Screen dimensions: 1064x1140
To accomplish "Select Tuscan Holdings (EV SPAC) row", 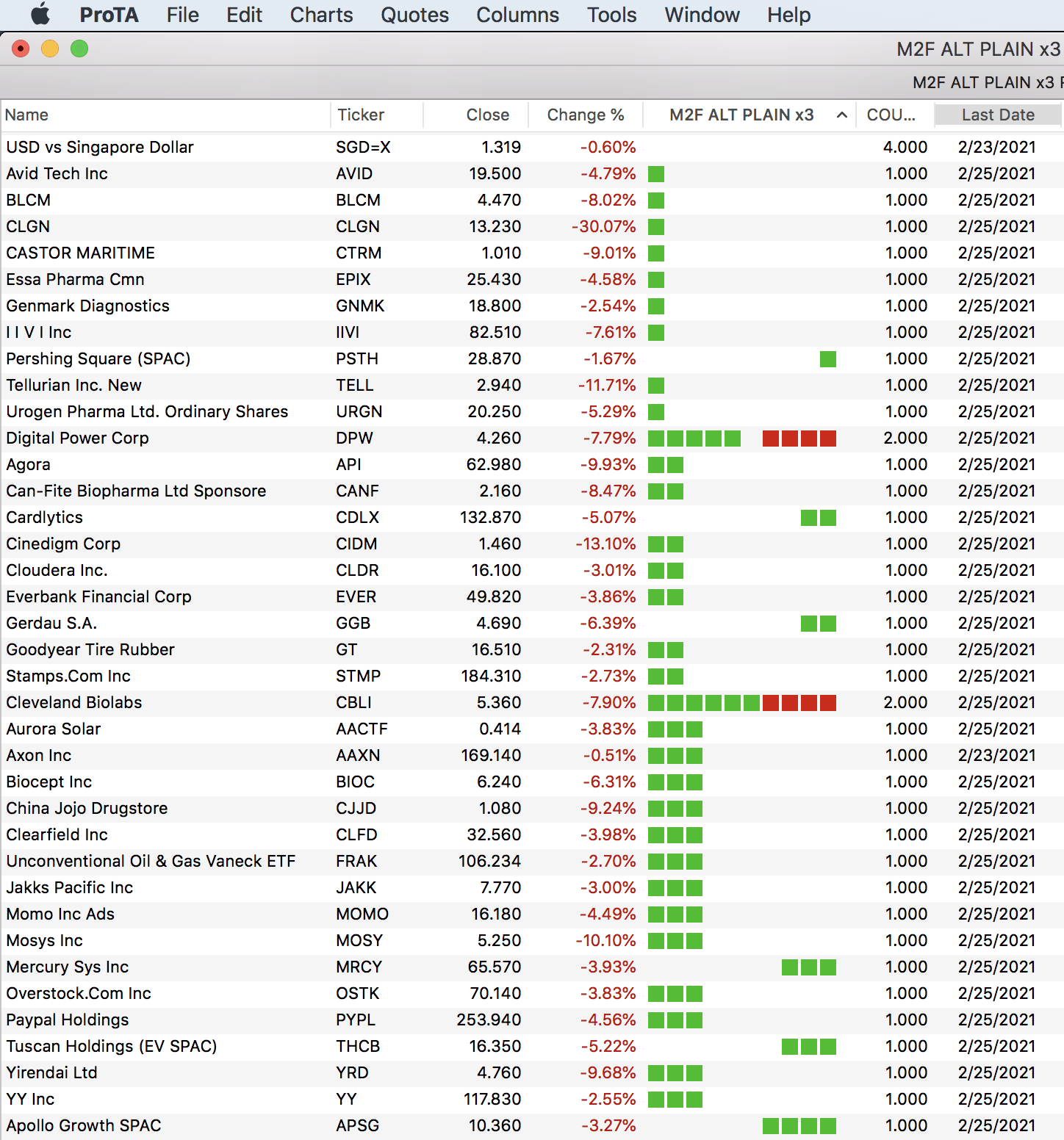I will pyautogui.click(x=532, y=1047).
